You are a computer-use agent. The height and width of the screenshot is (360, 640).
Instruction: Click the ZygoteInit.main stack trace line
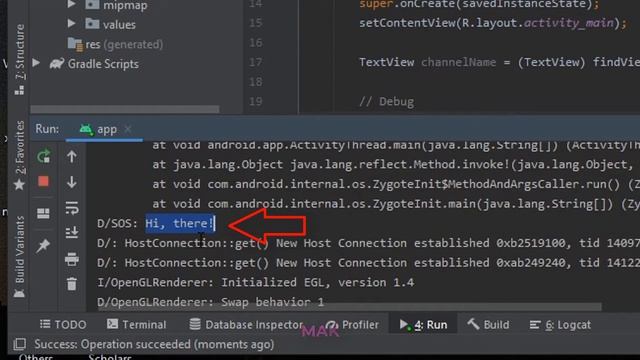coord(396,204)
